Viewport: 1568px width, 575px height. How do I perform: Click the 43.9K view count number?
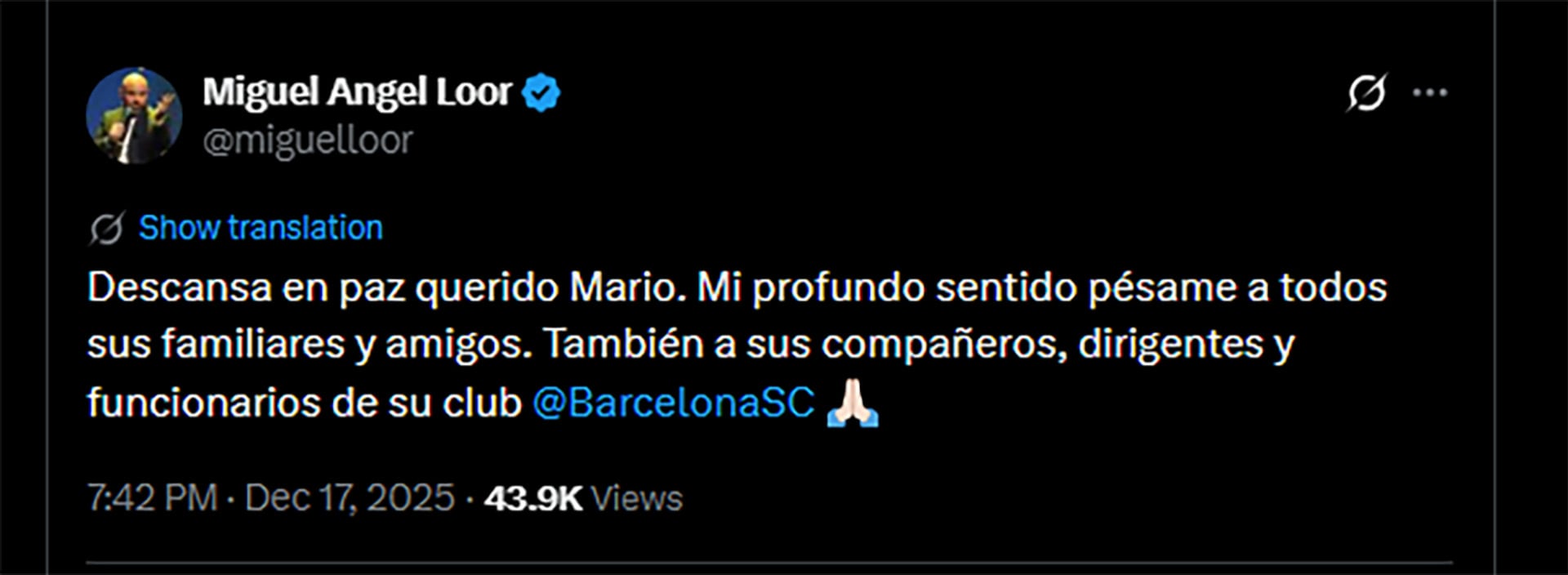(532, 498)
